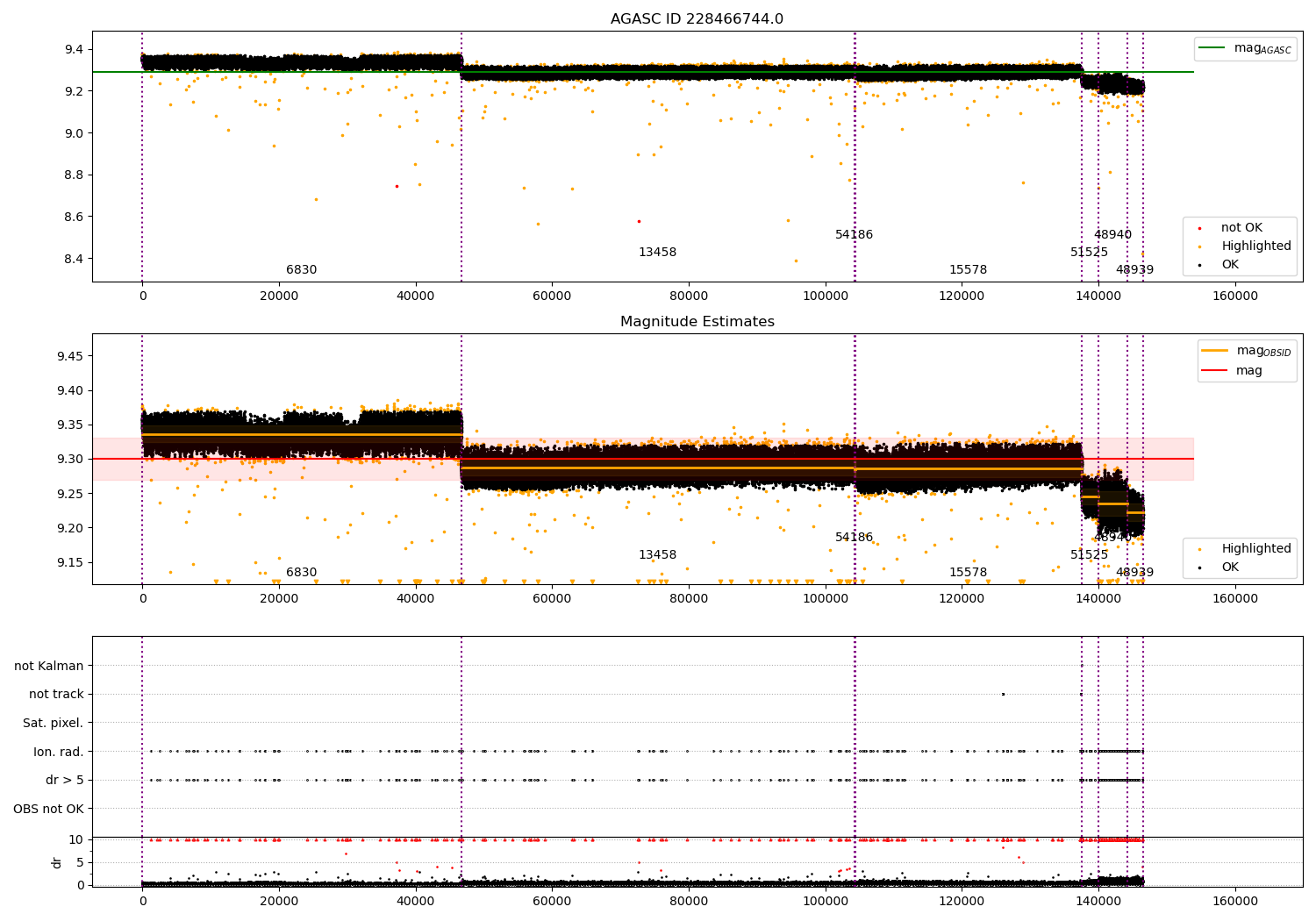Select "Highlighted" in the top plot legend
This screenshot has height=921, width=1316.
1256,246
